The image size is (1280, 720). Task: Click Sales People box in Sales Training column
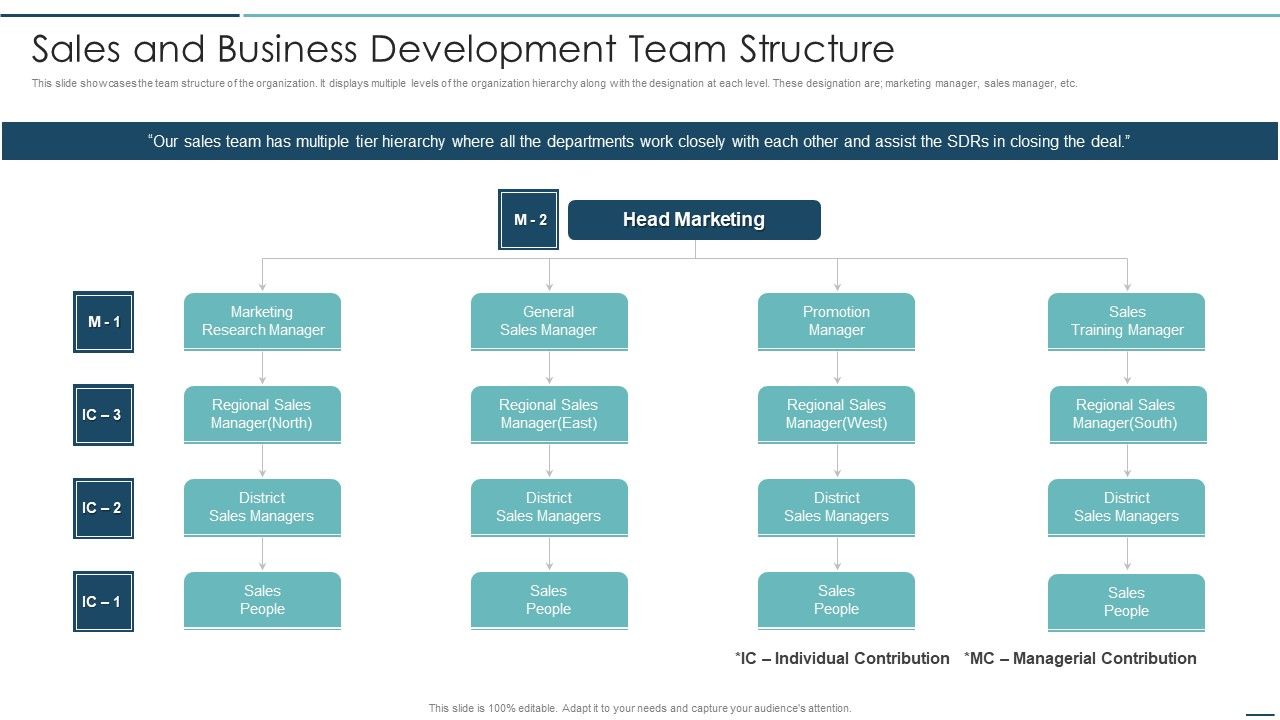1126,603
